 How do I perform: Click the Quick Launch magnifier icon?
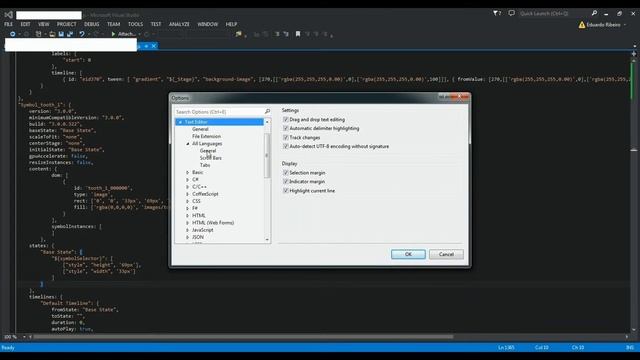point(594,13)
